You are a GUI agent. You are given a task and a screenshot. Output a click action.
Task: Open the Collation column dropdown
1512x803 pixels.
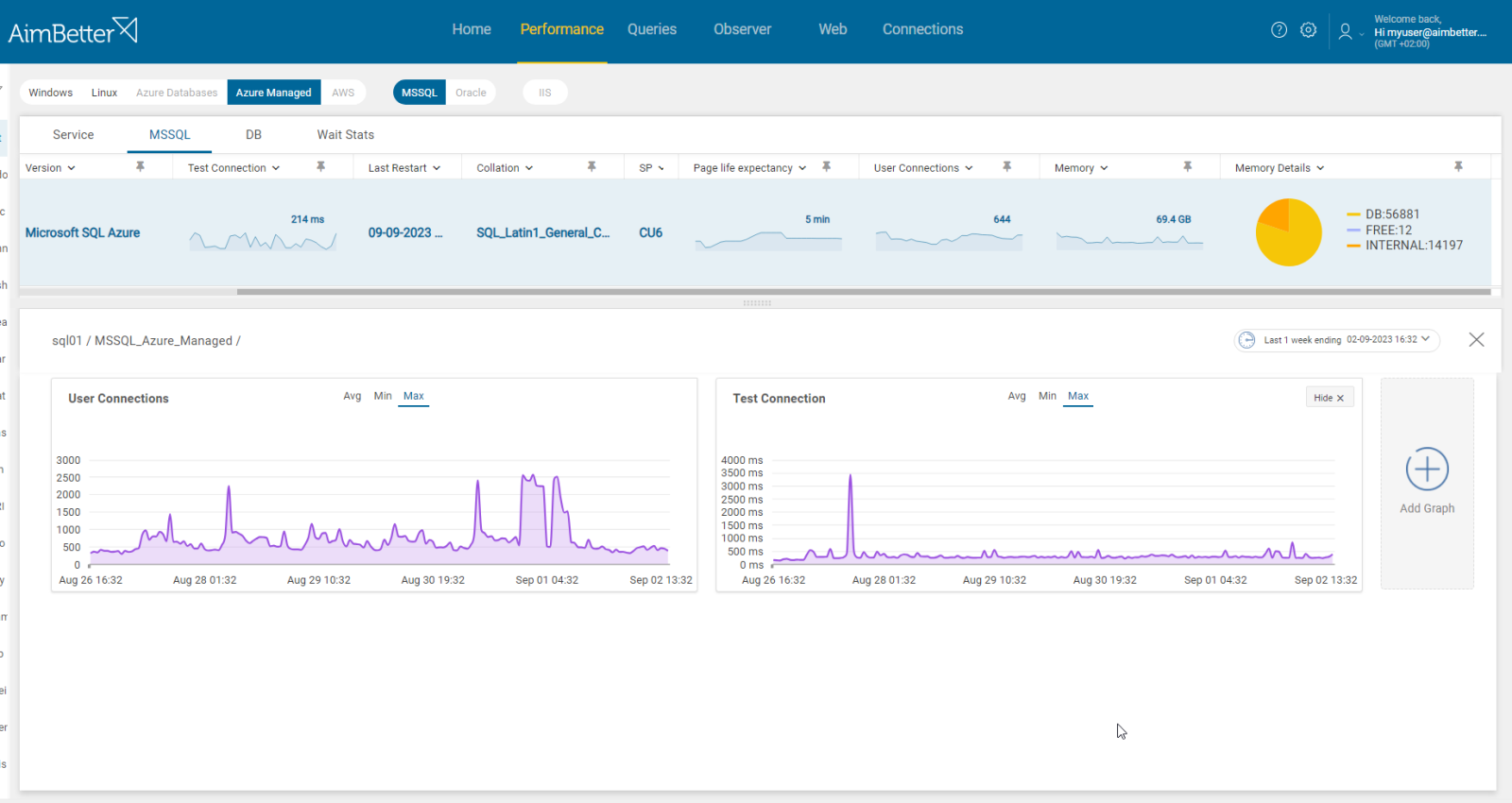pyautogui.click(x=529, y=168)
